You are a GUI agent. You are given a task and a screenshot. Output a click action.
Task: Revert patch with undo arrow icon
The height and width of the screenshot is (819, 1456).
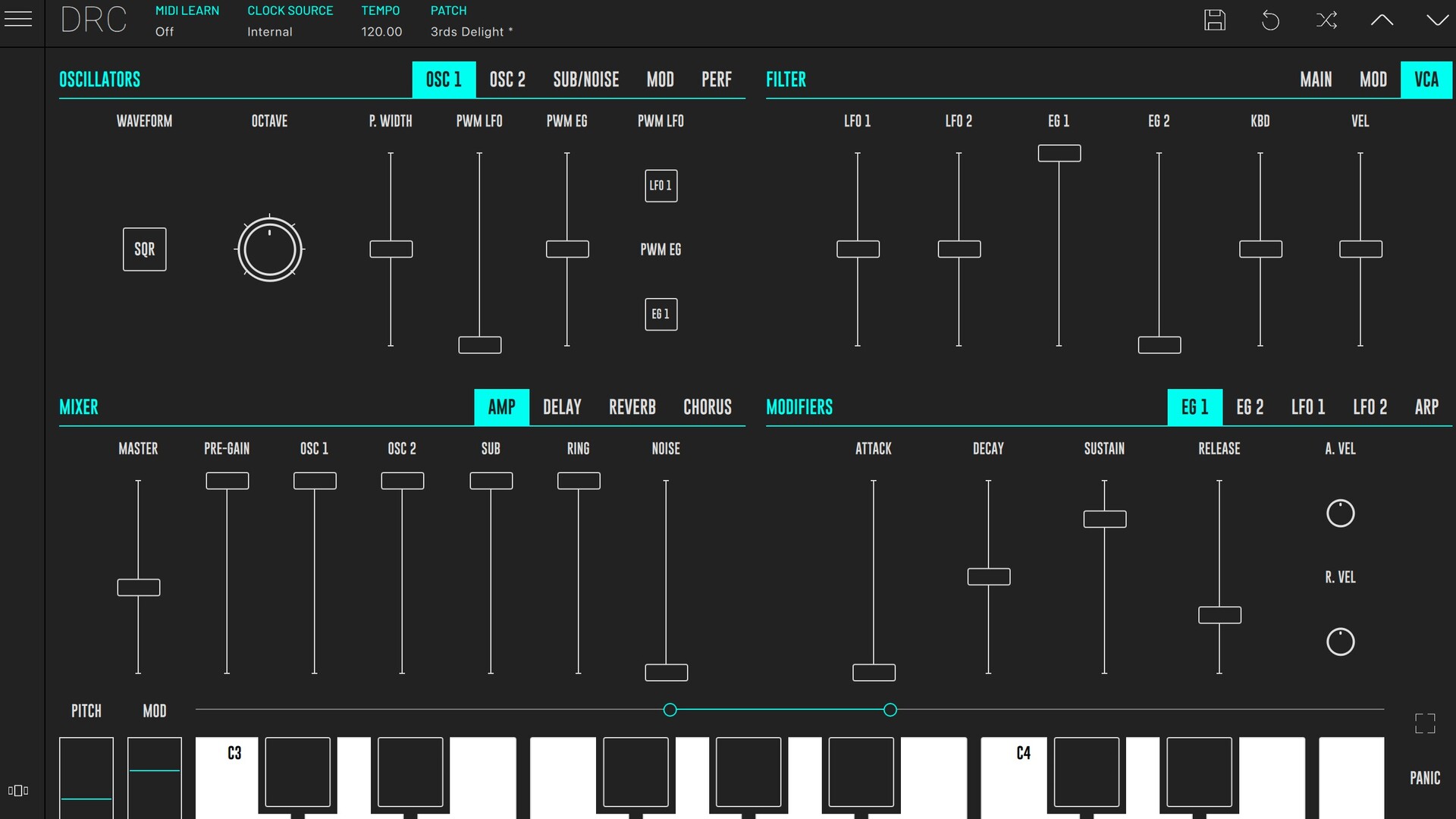1270,20
